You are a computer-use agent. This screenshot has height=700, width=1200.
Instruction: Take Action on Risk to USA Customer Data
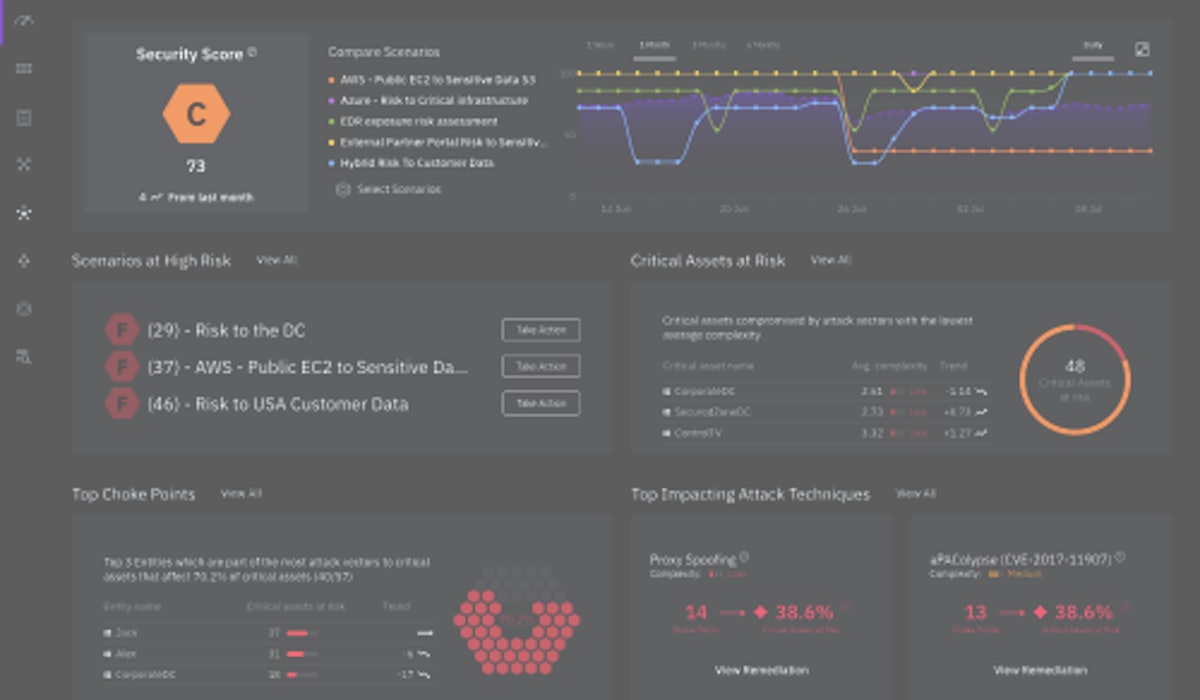(540, 403)
